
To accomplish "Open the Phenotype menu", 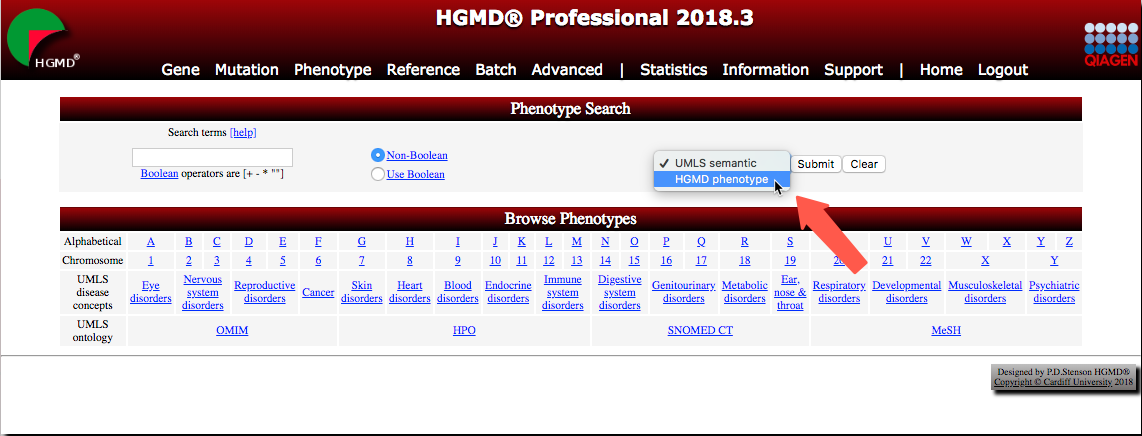I will (333, 70).
